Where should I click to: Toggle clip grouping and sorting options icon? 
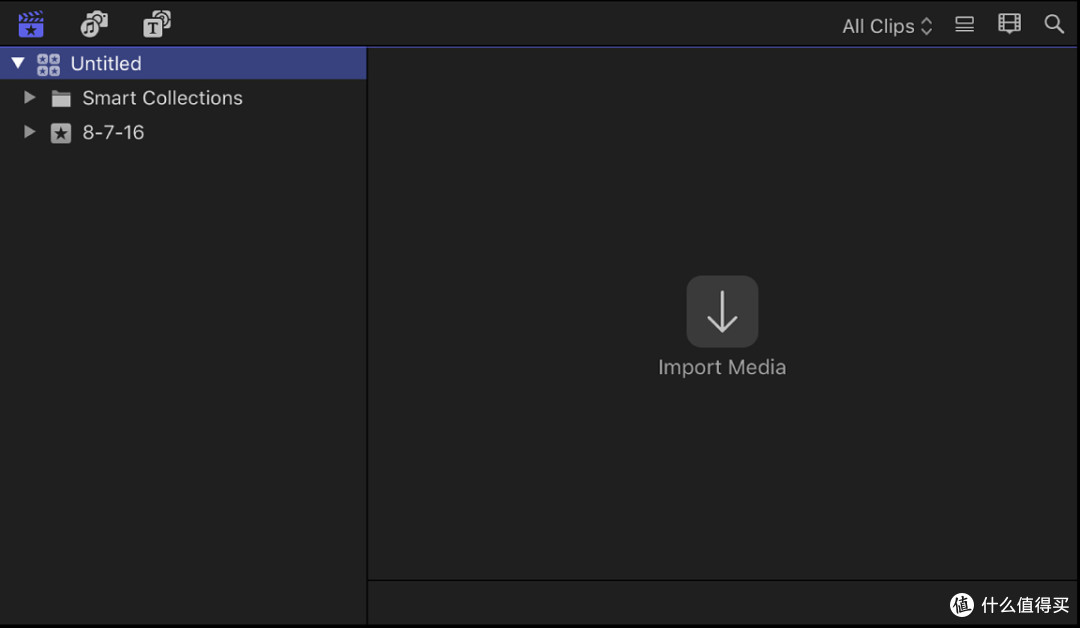click(x=964, y=24)
